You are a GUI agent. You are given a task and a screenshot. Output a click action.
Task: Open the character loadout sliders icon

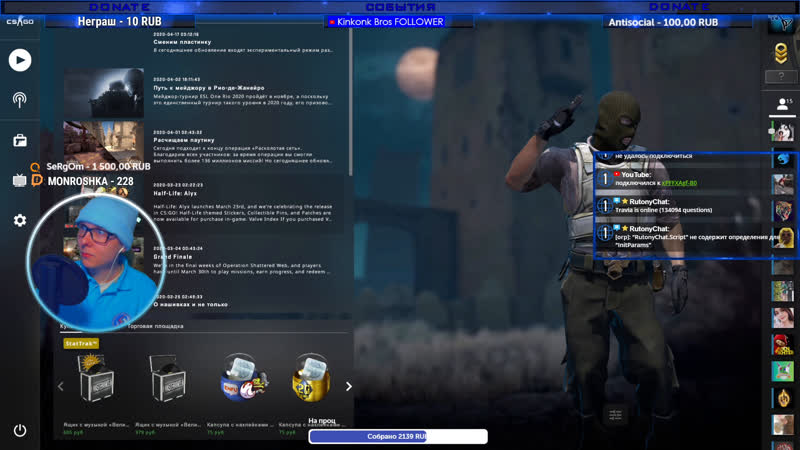coord(615,414)
